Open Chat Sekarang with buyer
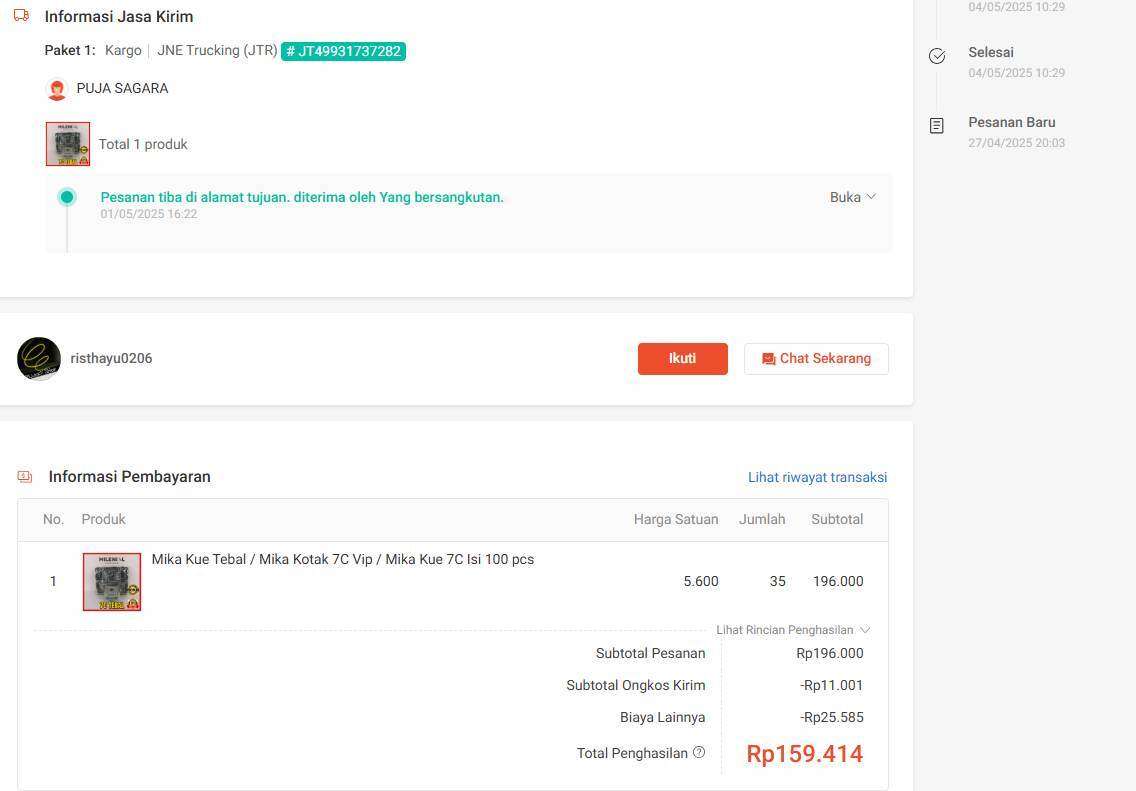 click(816, 359)
